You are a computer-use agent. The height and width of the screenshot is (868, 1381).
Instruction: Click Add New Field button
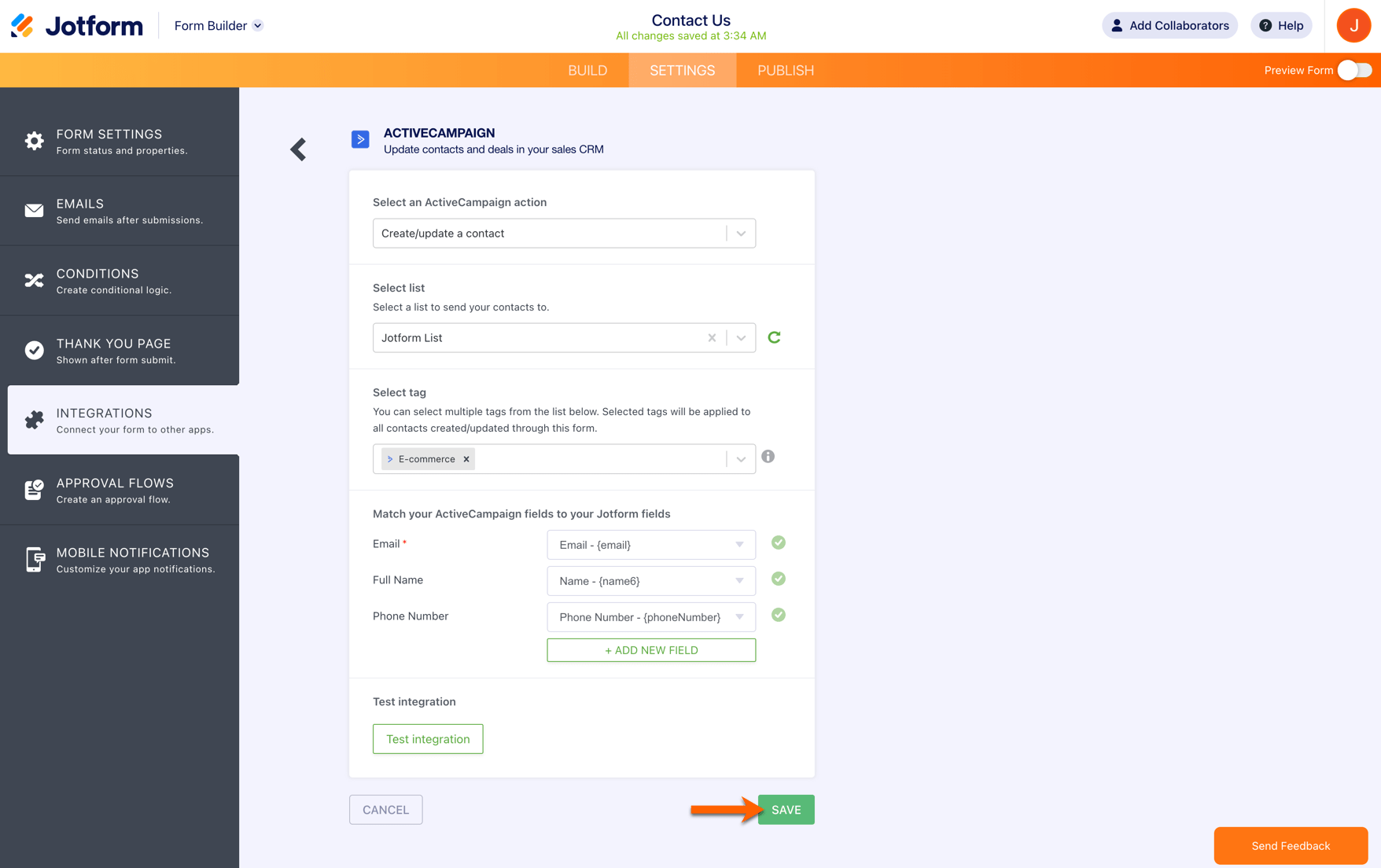click(x=650, y=650)
